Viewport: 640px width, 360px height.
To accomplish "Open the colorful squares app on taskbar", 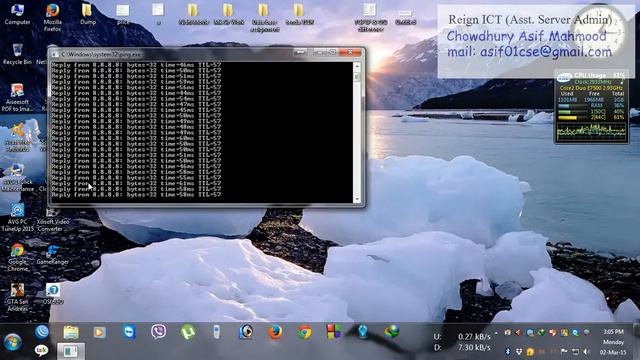I will pos(333,332).
